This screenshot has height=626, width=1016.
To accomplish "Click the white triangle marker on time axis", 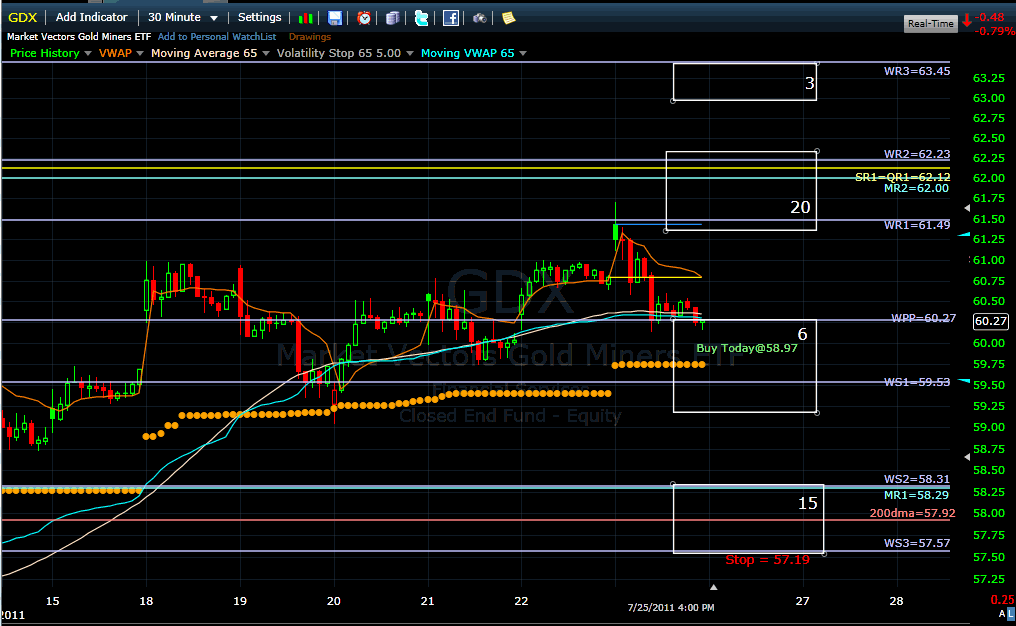I will coord(713,587).
